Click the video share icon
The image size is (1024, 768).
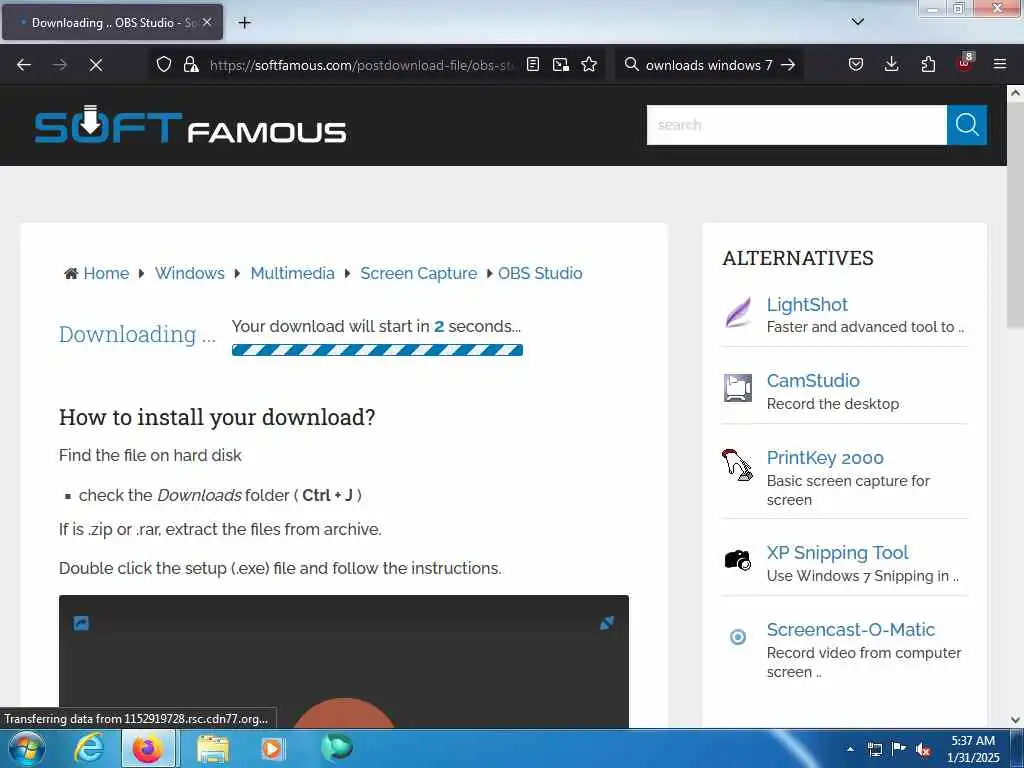click(81, 623)
